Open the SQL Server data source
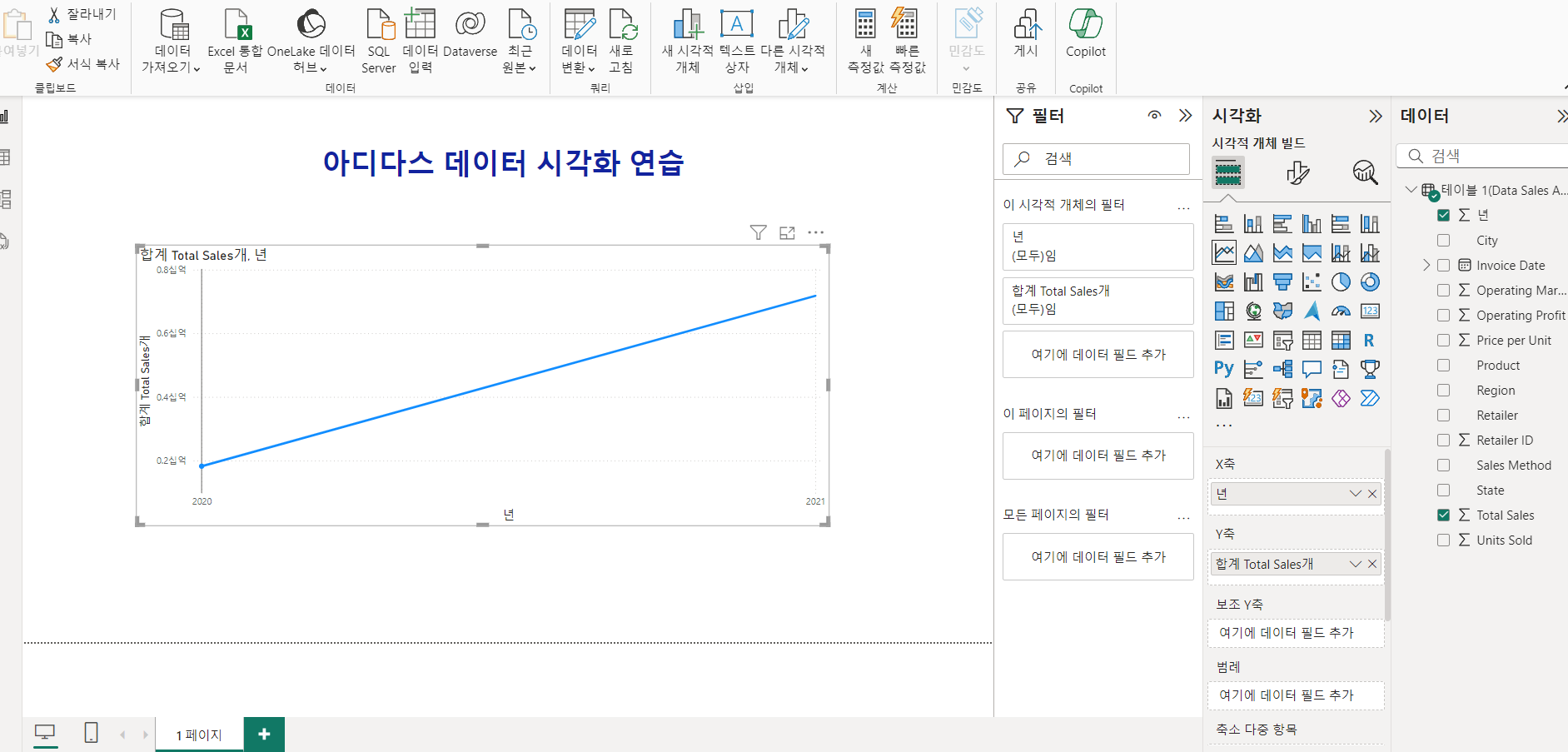The width and height of the screenshot is (1568, 752). pos(379,41)
